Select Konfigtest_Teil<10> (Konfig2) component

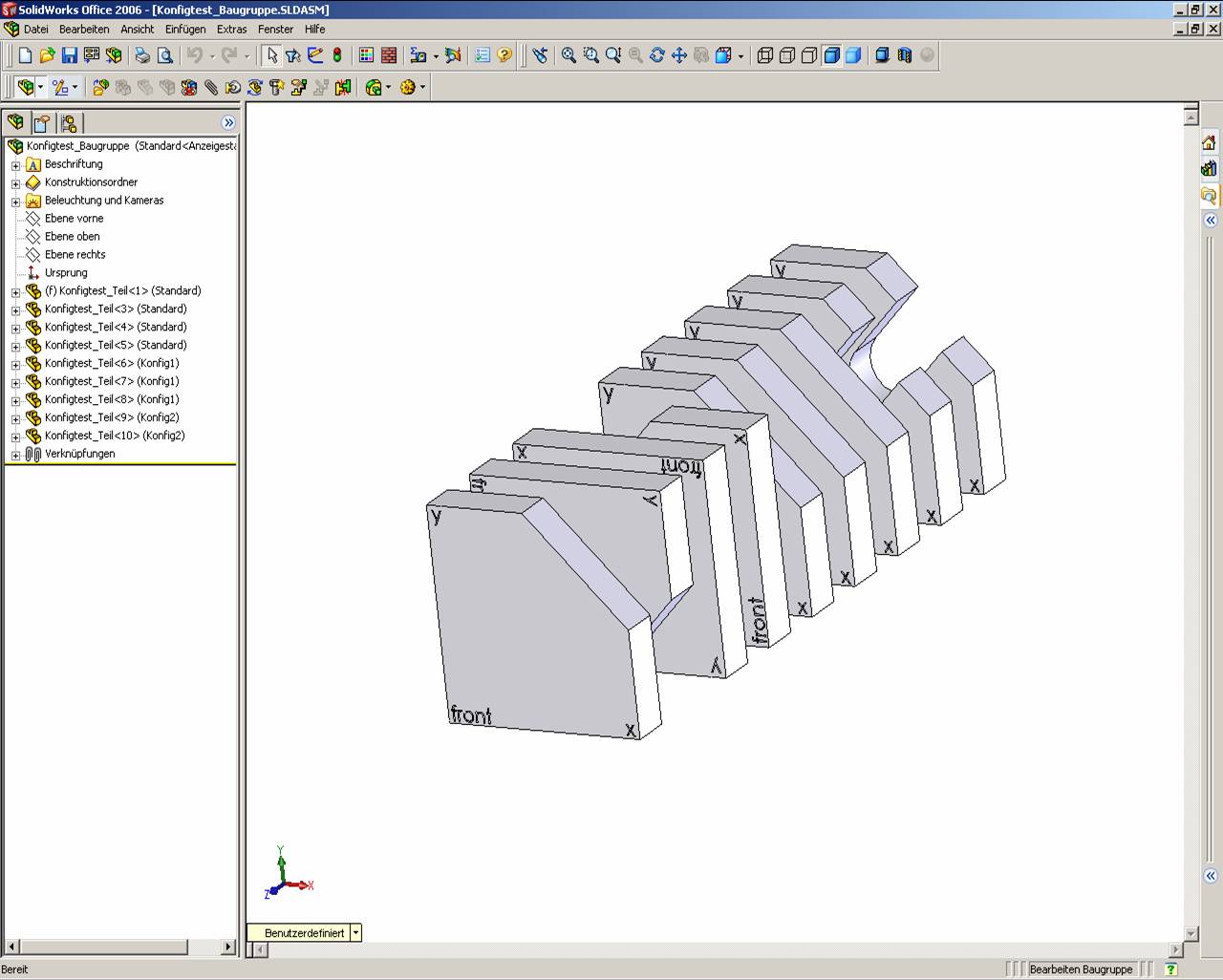[114, 436]
